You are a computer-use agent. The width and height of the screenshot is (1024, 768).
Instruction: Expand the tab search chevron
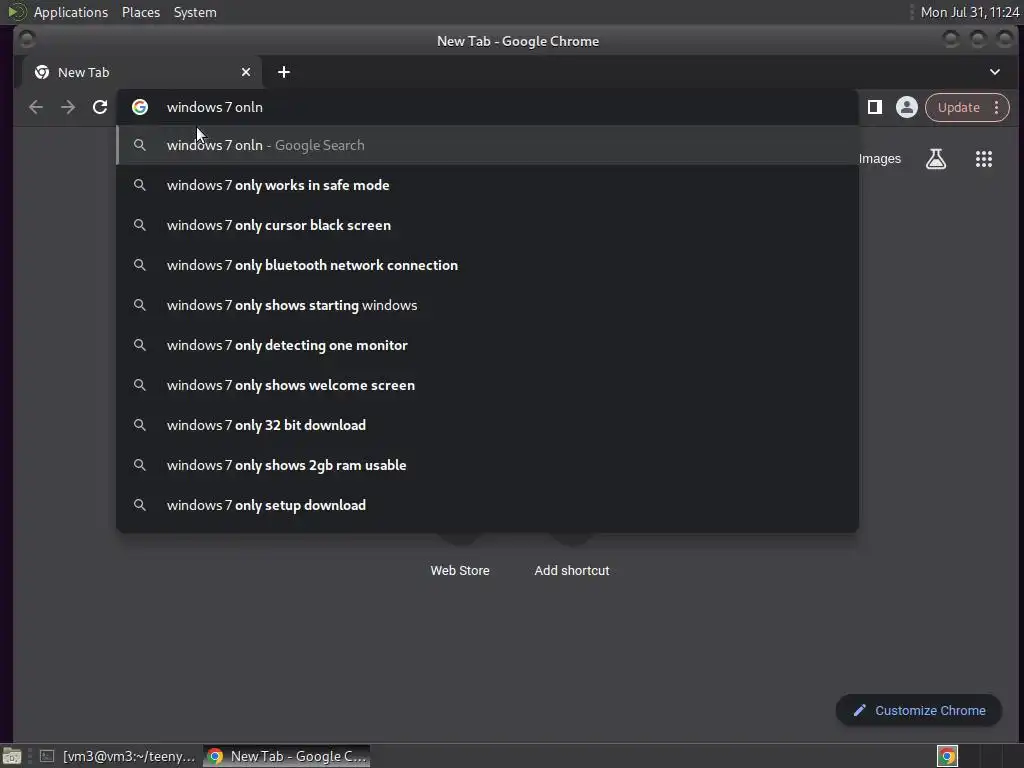coord(995,72)
